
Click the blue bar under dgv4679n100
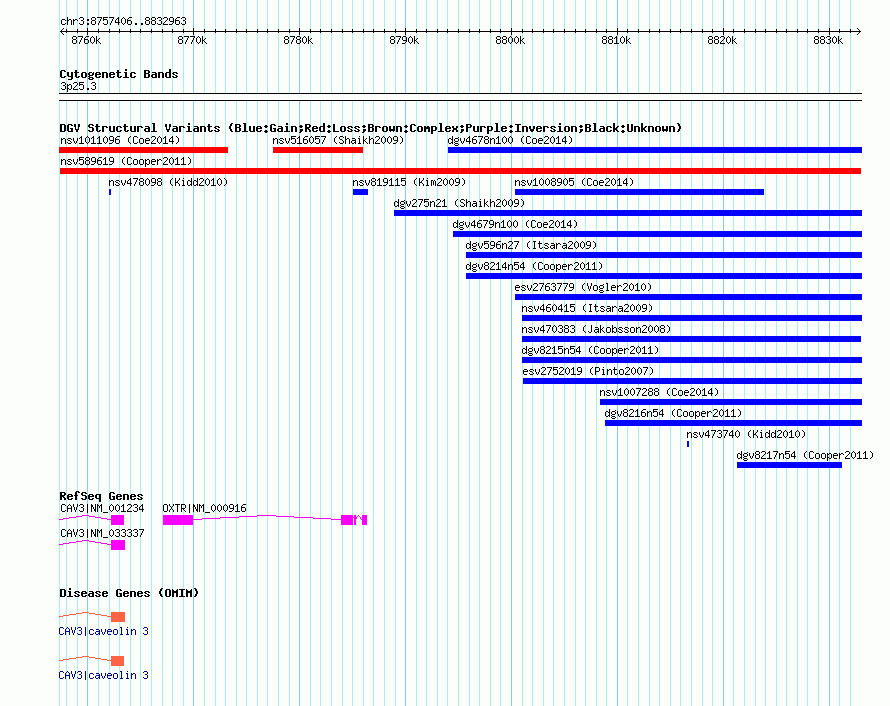coord(657,234)
